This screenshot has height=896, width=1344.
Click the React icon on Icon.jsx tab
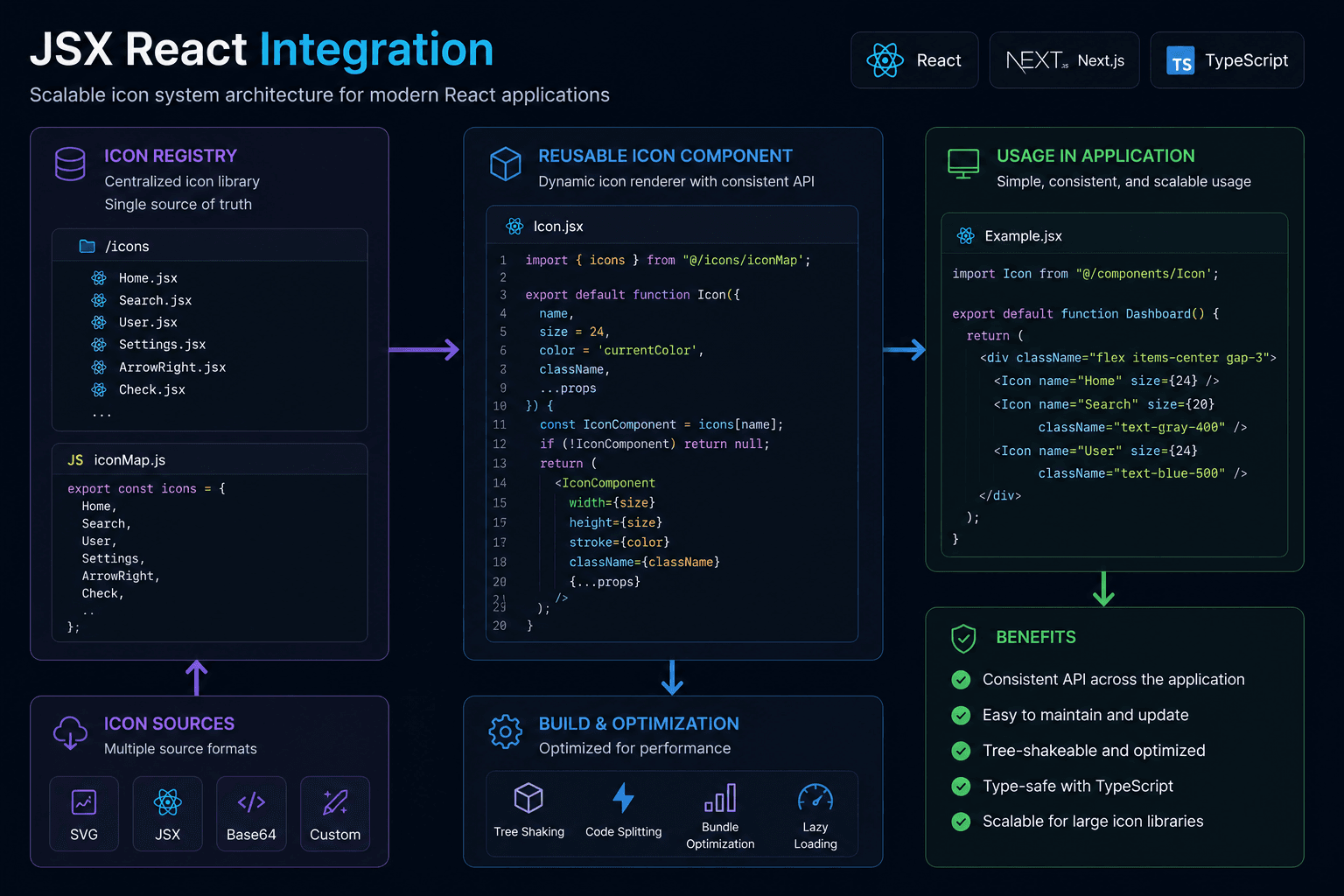[514, 227]
